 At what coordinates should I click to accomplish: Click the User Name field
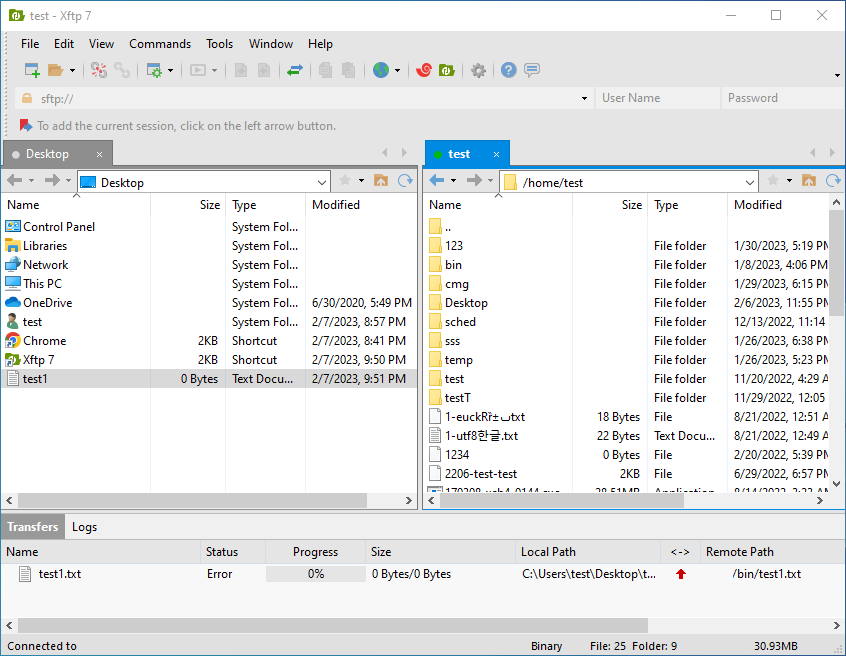[658, 98]
